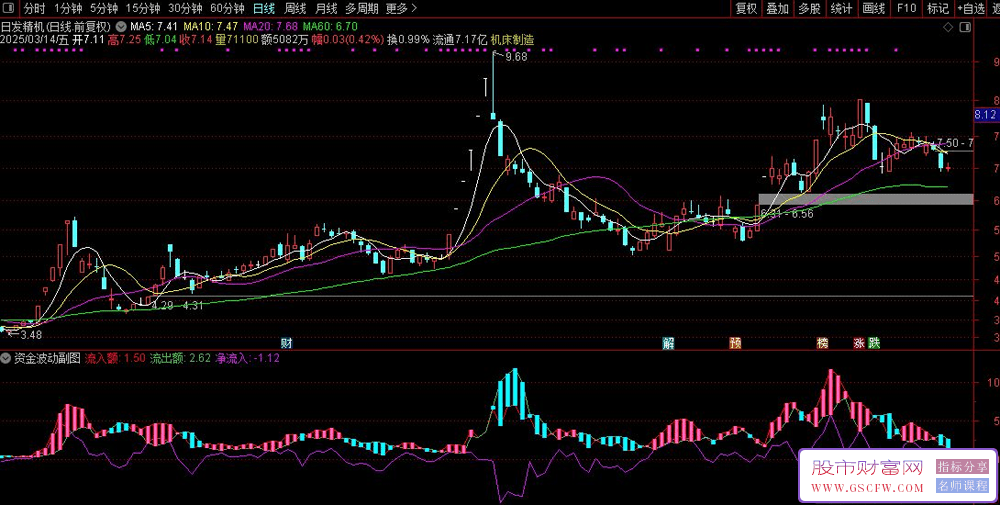Click MA5: 7.41 label
Viewport: 1000px width, 505px height.
153,27
